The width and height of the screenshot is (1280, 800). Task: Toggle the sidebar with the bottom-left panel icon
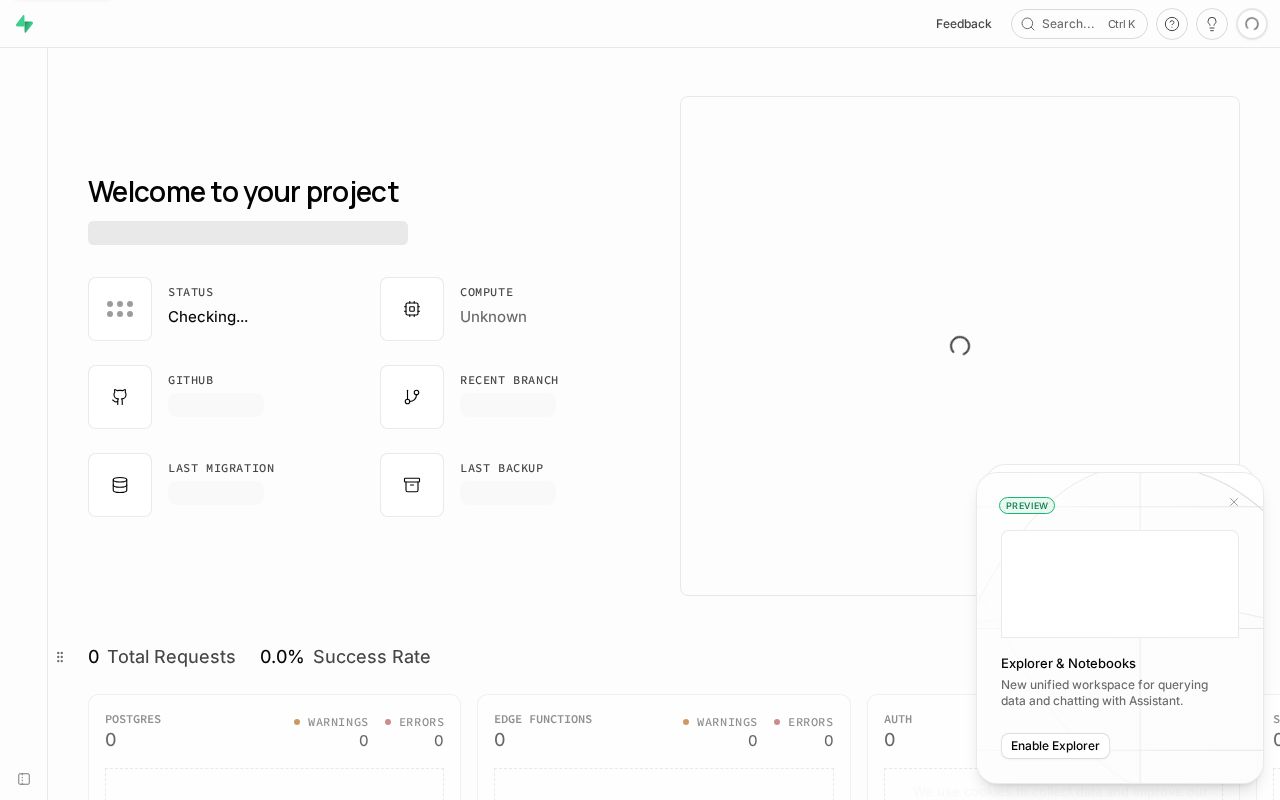point(24,779)
